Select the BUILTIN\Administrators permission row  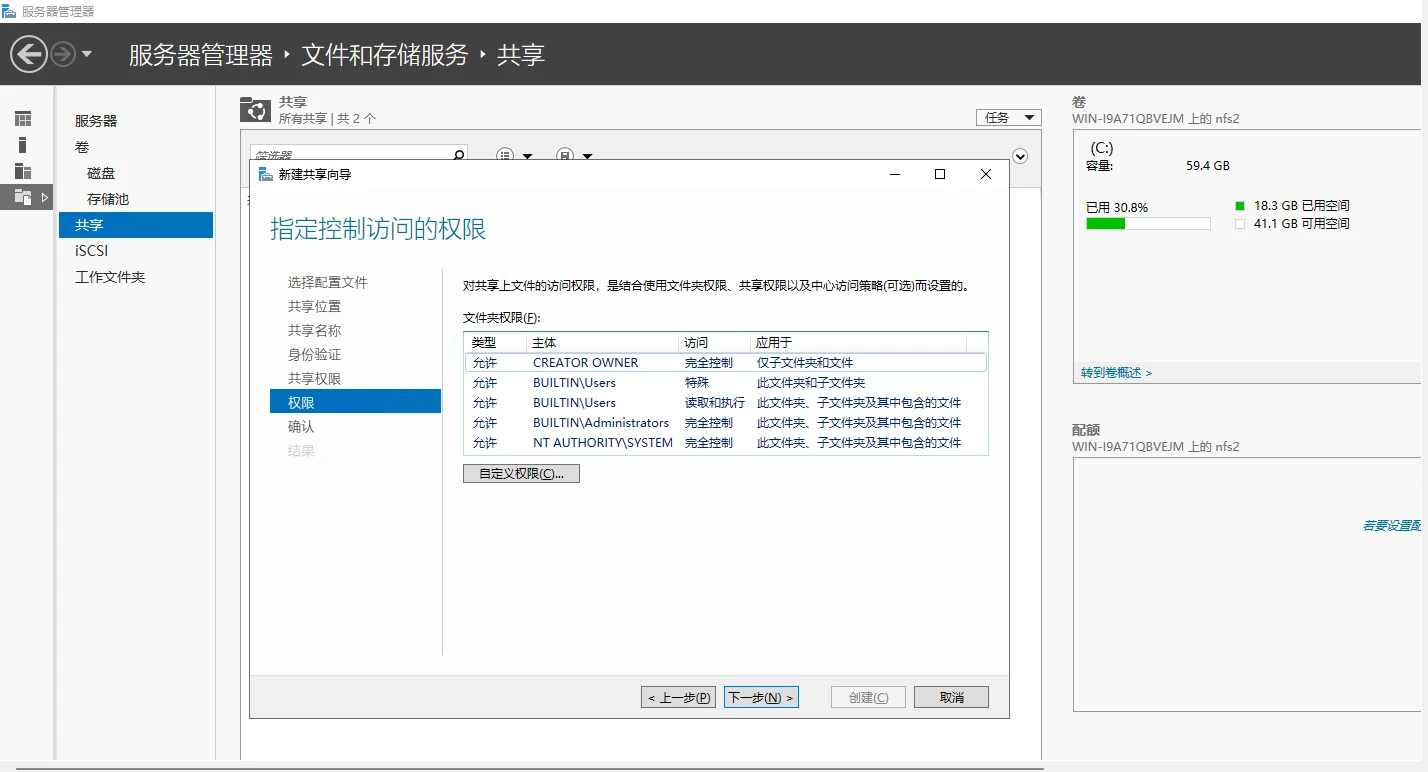pyautogui.click(x=726, y=423)
